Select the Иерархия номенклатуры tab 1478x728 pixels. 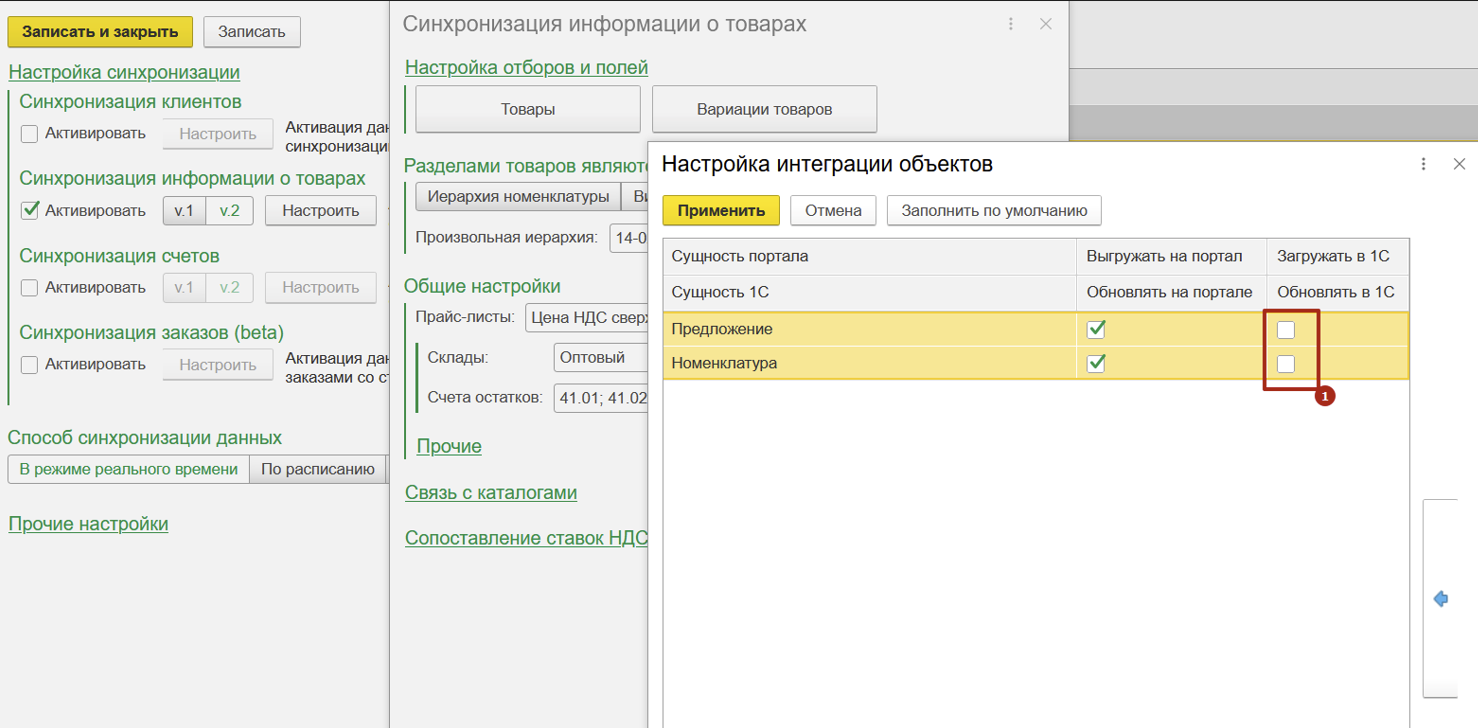[x=518, y=197]
